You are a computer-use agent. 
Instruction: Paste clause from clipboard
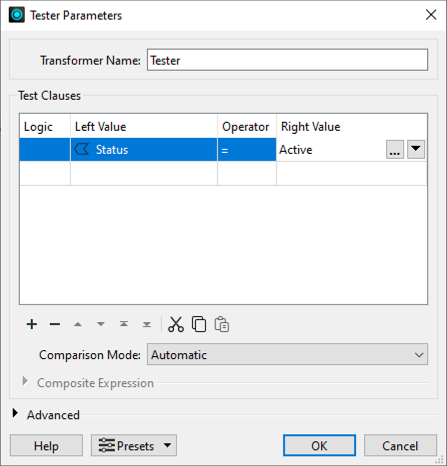[x=222, y=324]
